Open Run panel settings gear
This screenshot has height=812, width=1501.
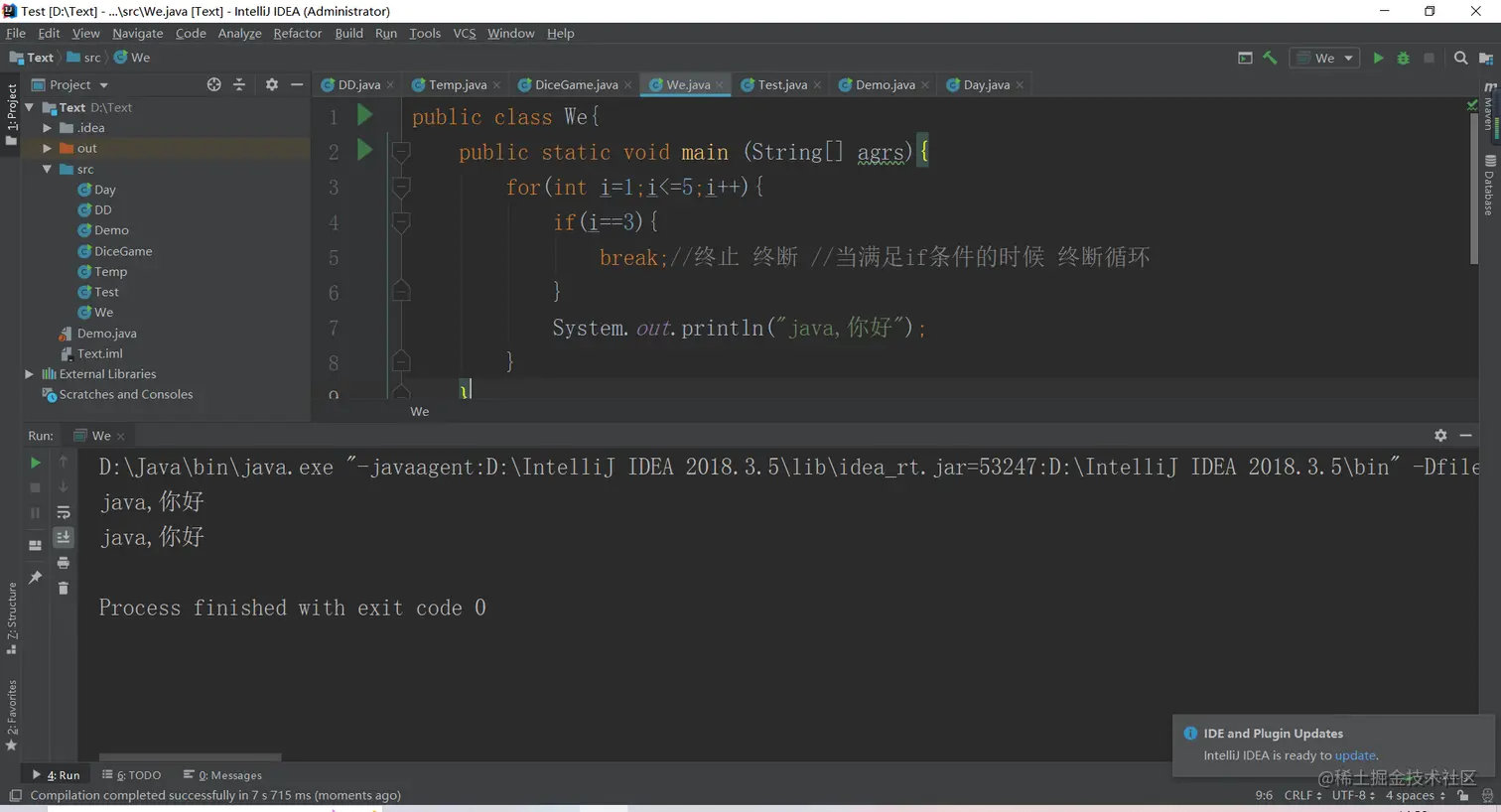[1440, 435]
